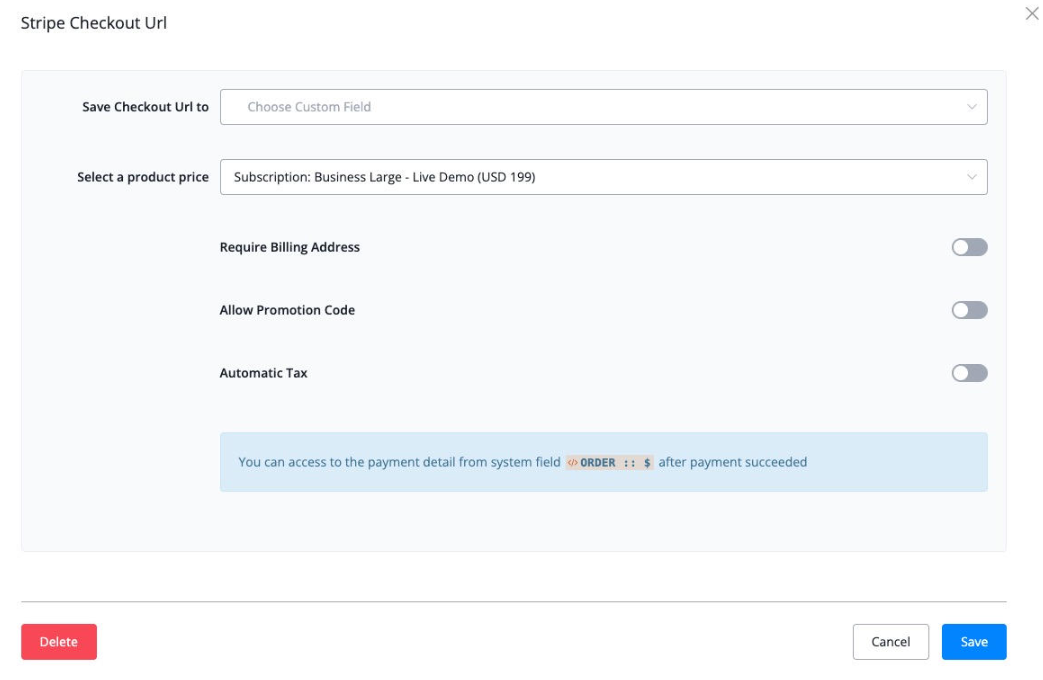Toggle the Automatic Tax switch
This screenshot has height=680, width=1043.
coord(969,373)
